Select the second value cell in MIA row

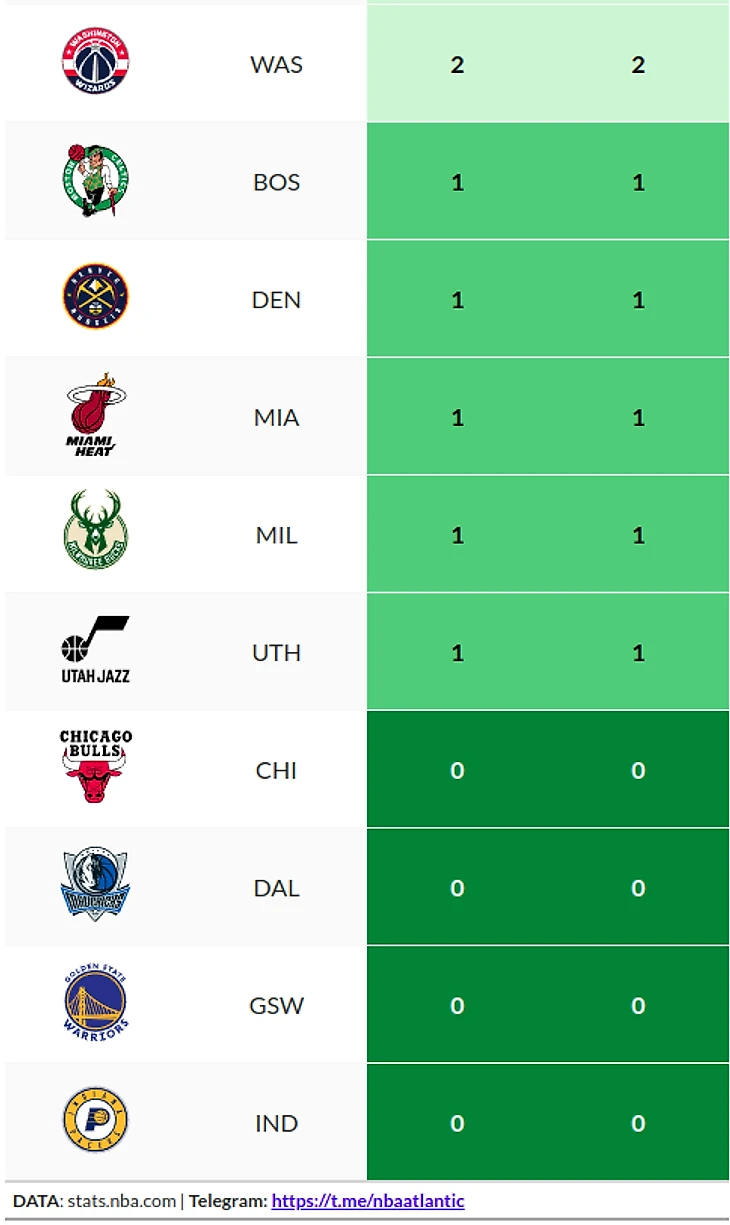[638, 418]
